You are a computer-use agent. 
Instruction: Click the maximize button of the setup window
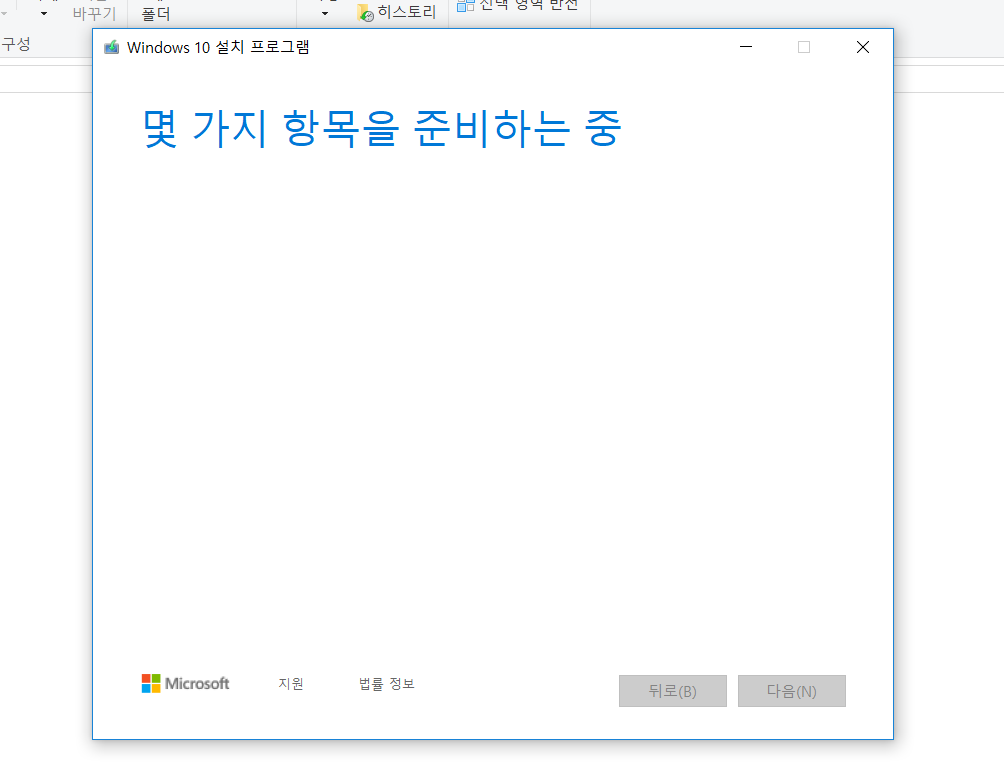(x=804, y=47)
